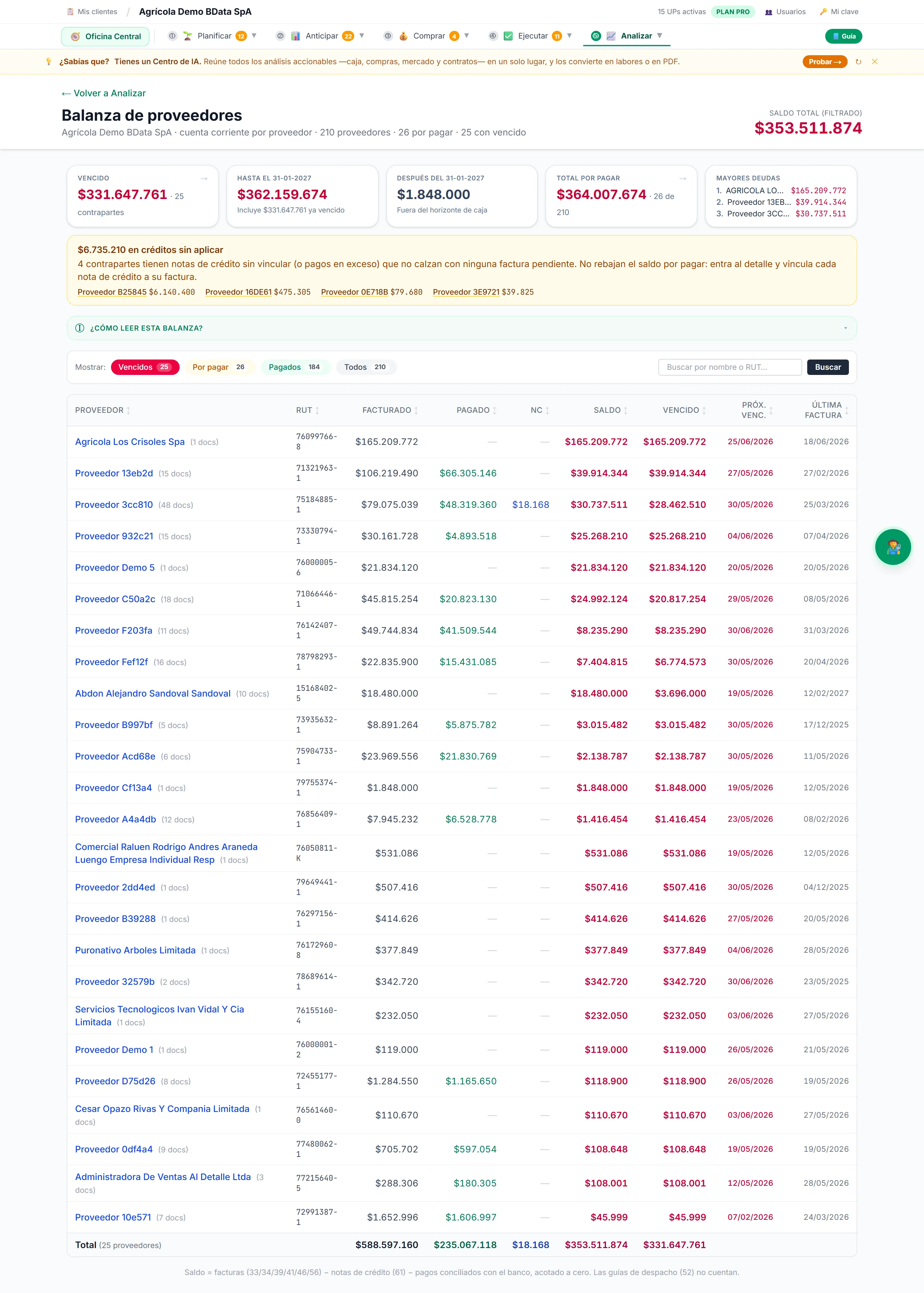
Task: Click the sort arrows beside the SALDO header
Action: 625,410
